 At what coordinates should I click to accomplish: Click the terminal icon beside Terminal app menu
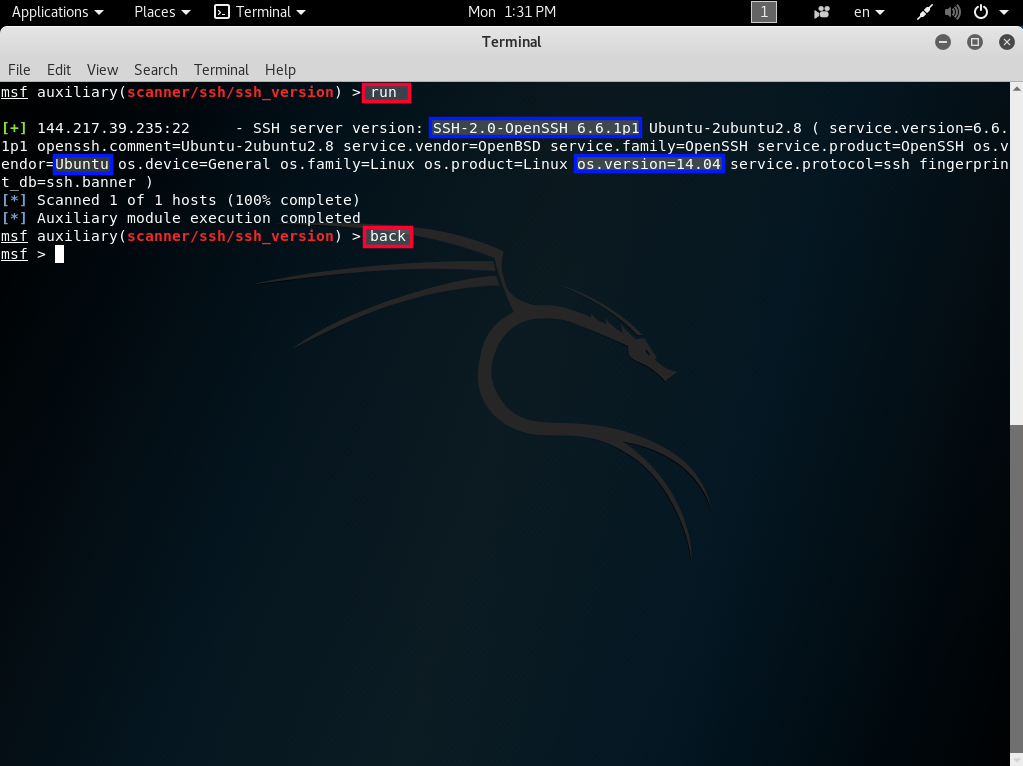pyautogui.click(x=222, y=12)
